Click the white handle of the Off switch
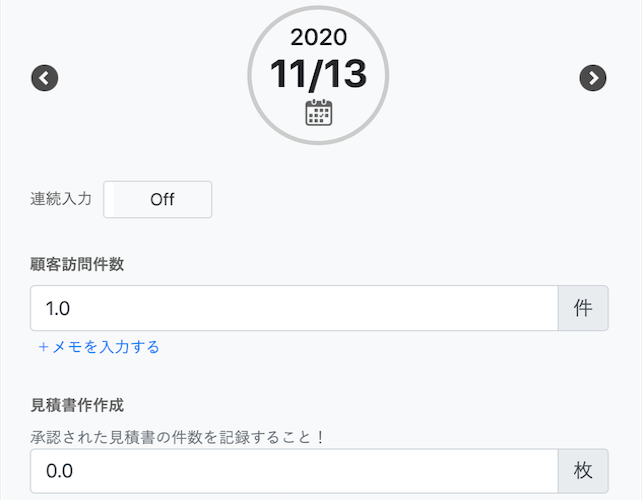The image size is (642, 500). point(109,199)
